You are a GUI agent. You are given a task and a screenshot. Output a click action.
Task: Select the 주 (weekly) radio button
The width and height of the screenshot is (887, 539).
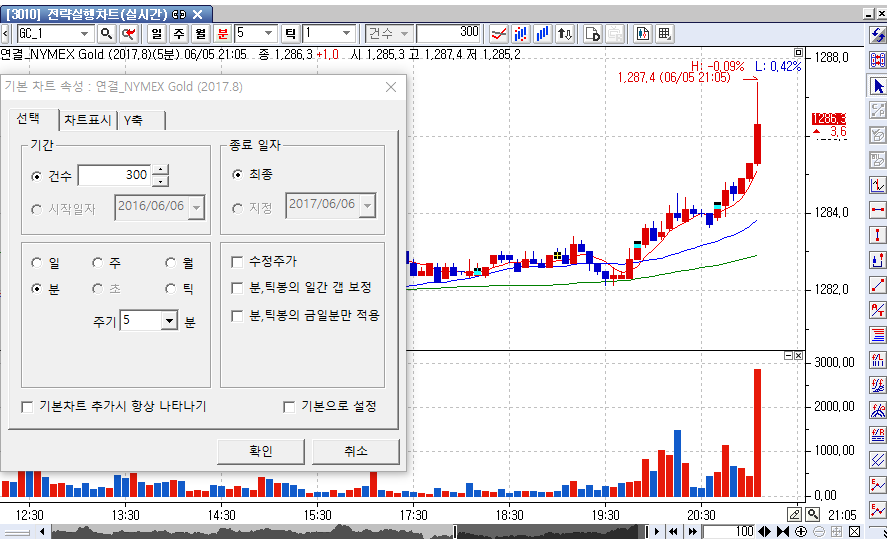click(x=98, y=263)
